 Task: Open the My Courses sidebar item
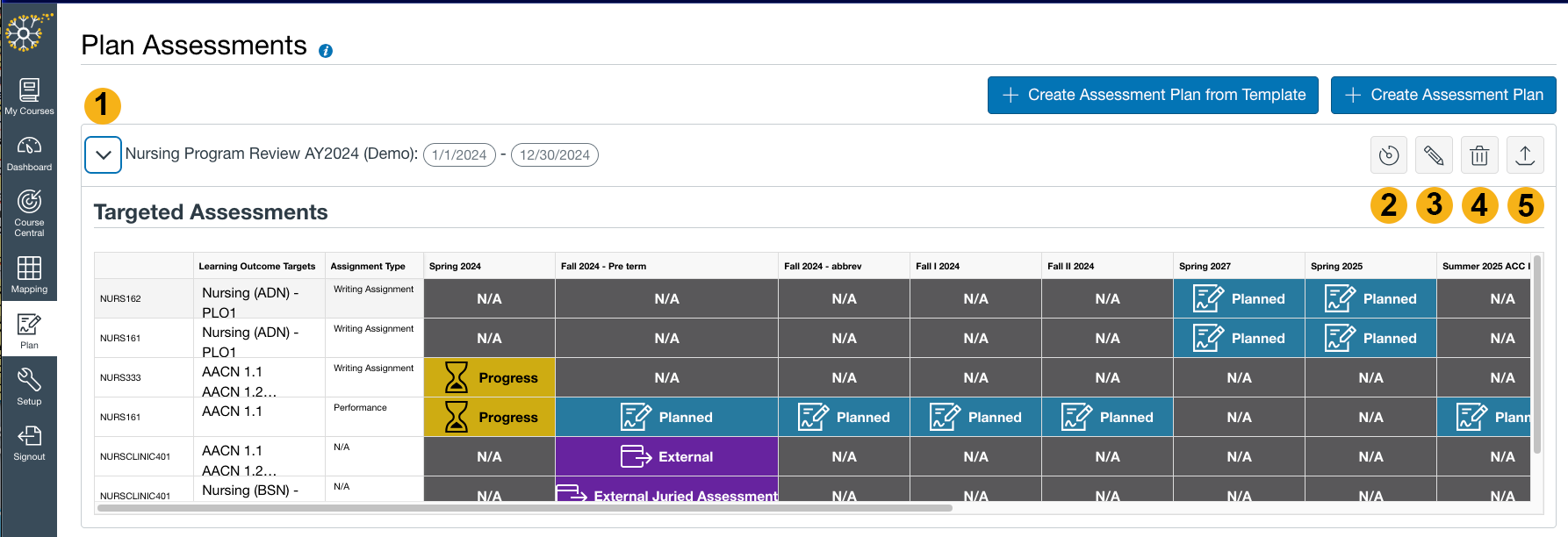pyautogui.click(x=29, y=97)
